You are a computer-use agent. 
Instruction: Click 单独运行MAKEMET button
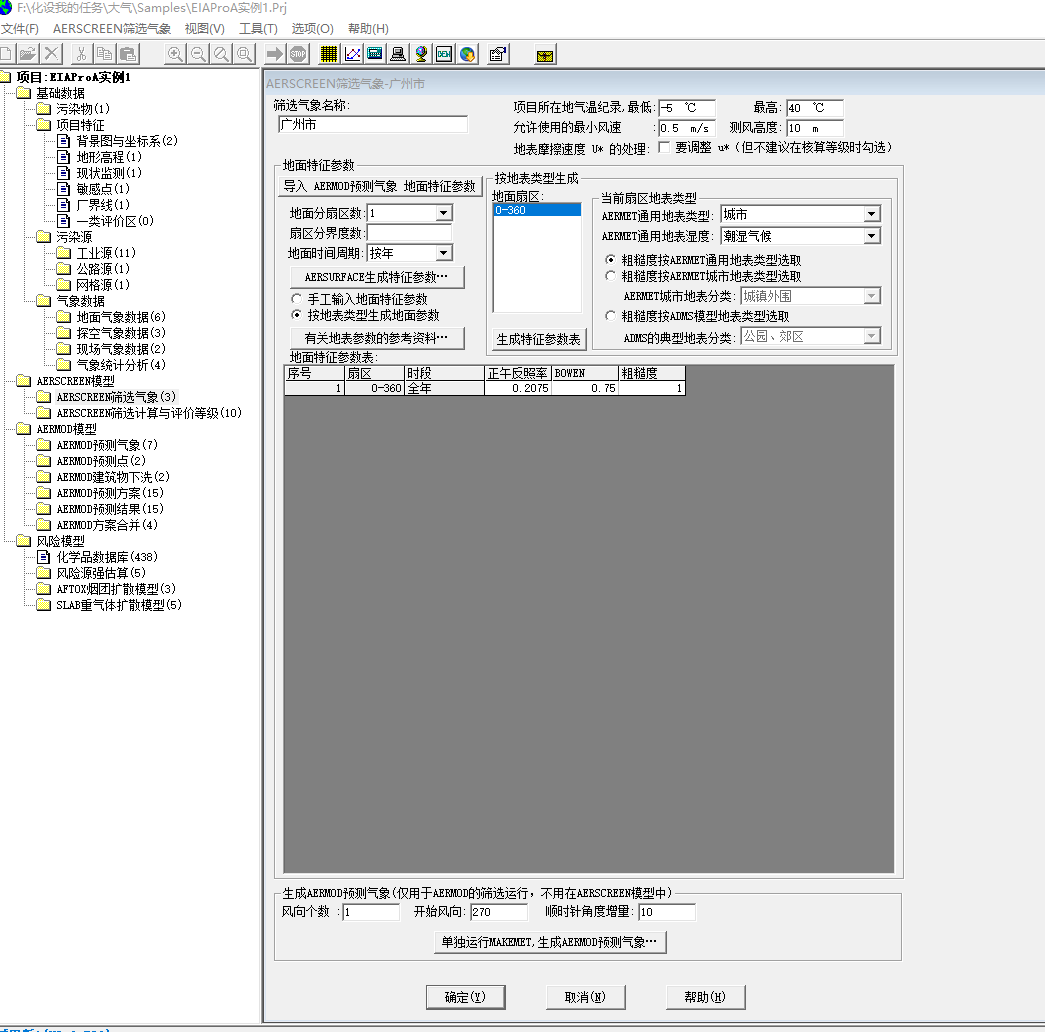point(550,942)
